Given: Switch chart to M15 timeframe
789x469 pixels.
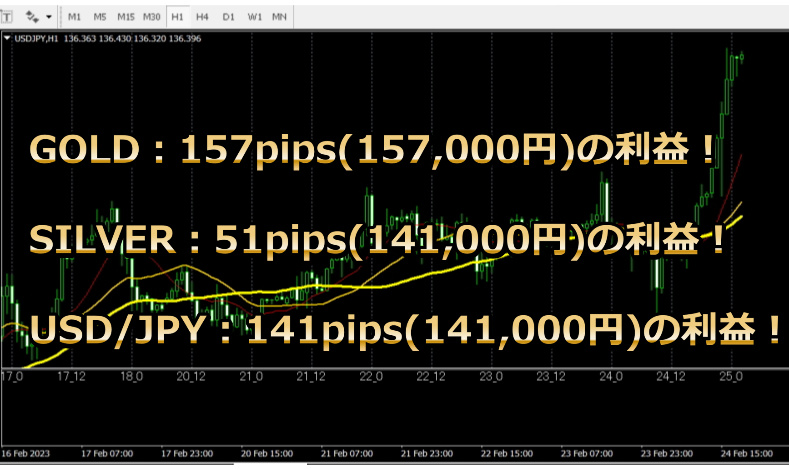Looking at the screenshot, I should 126,17.
